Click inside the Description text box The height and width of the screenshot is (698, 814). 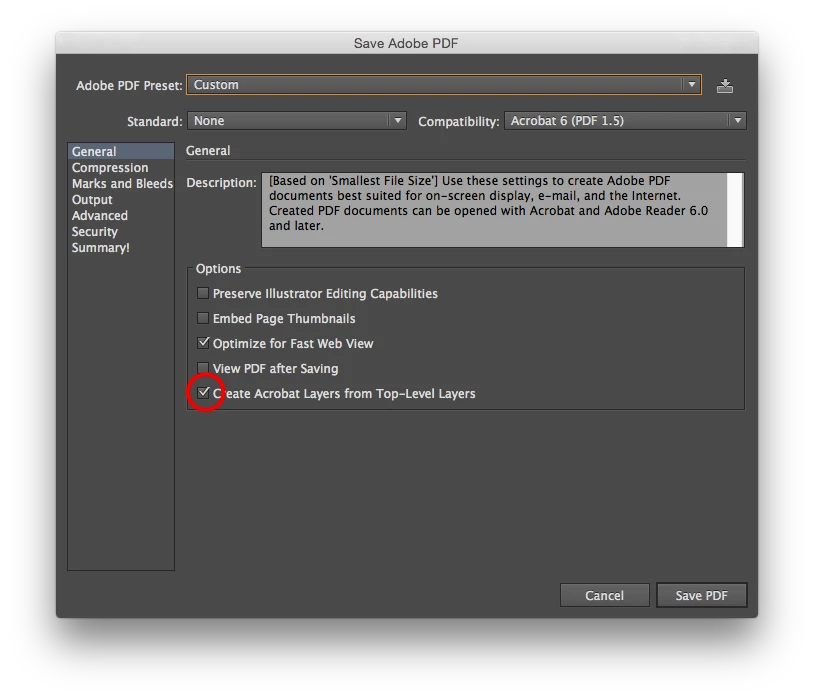tap(494, 210)
